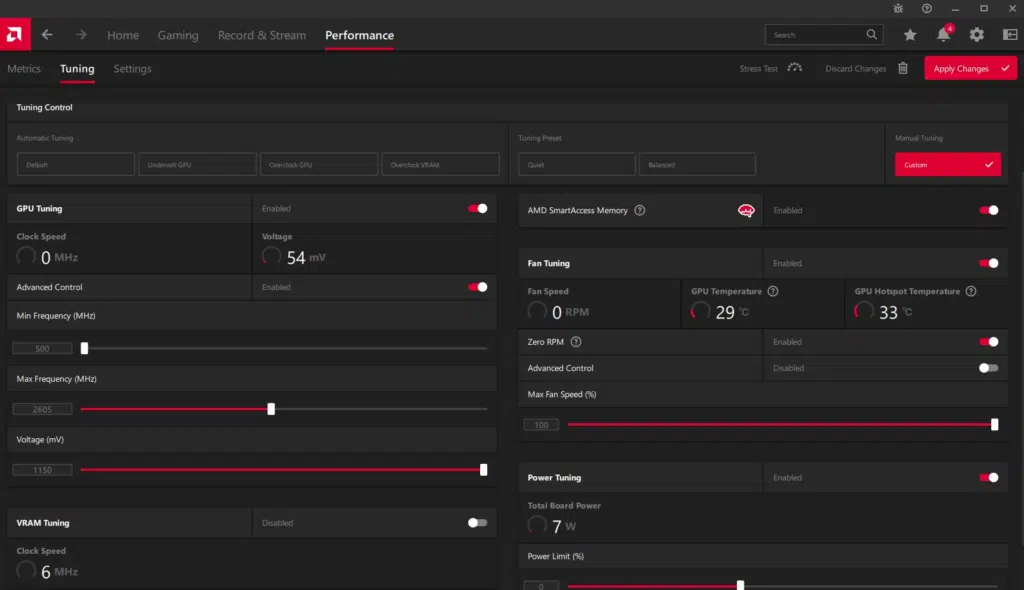Open the GPU Temperature help icon
This screenshot has height=590, width=1024.
[773, 291]
